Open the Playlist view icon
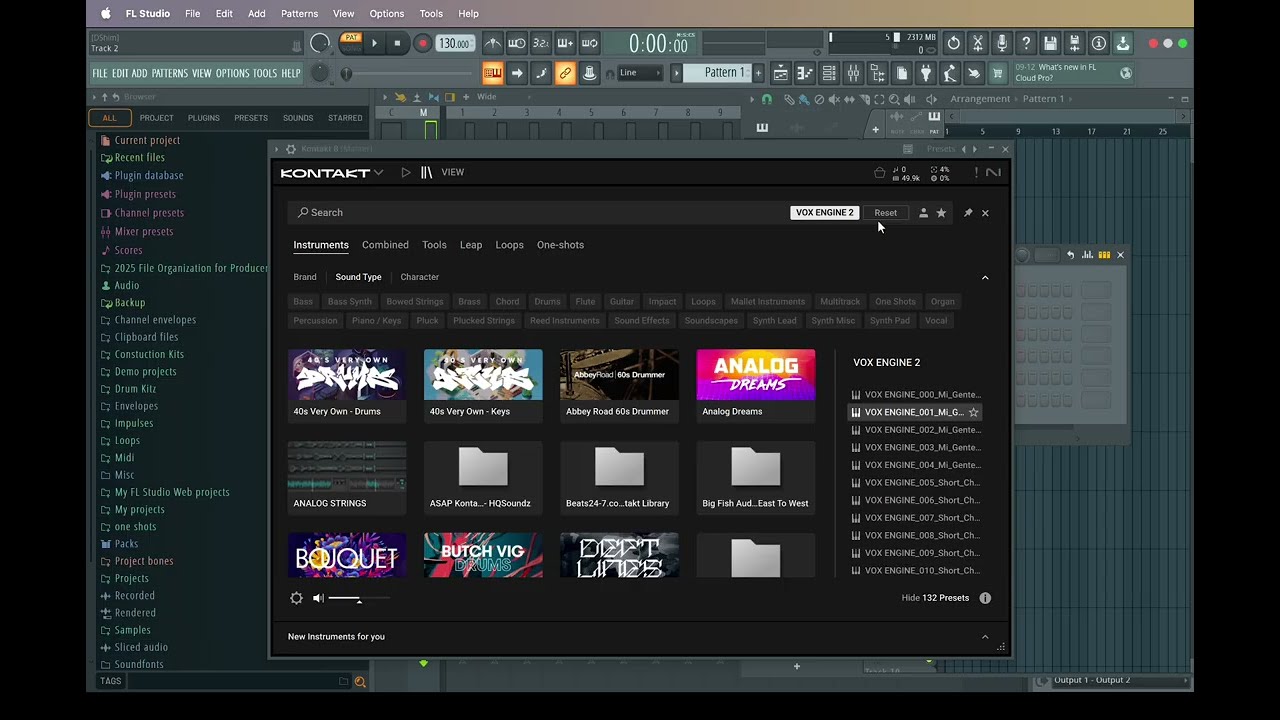This screenshot has height=720, width=1280. (781, 73)
